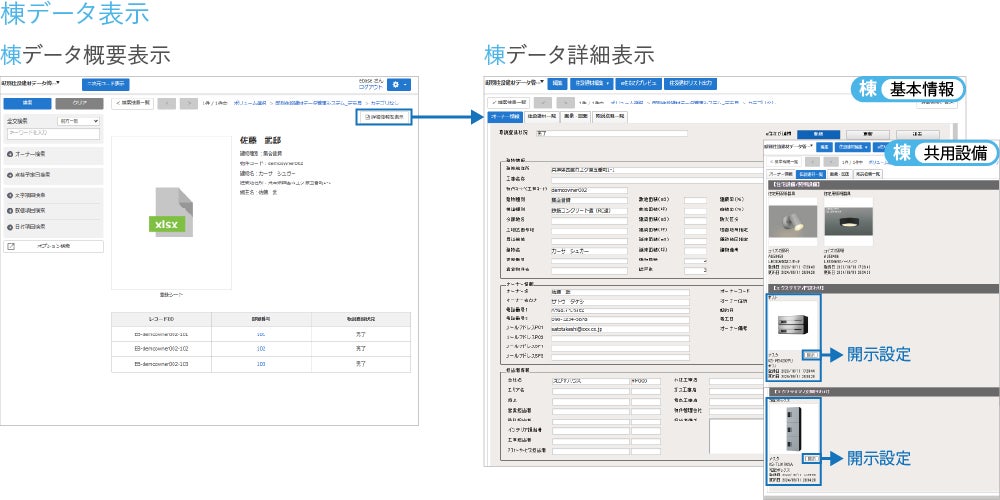Click the delivery box locker product thumbnail
Image resolution: width=1000 pixels, height=500 pixels.
(793, 429)
